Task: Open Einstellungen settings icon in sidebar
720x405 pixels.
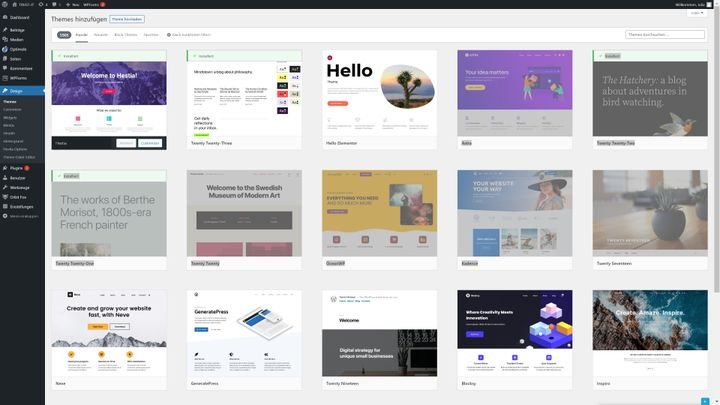Action: (x=5, y=206)
